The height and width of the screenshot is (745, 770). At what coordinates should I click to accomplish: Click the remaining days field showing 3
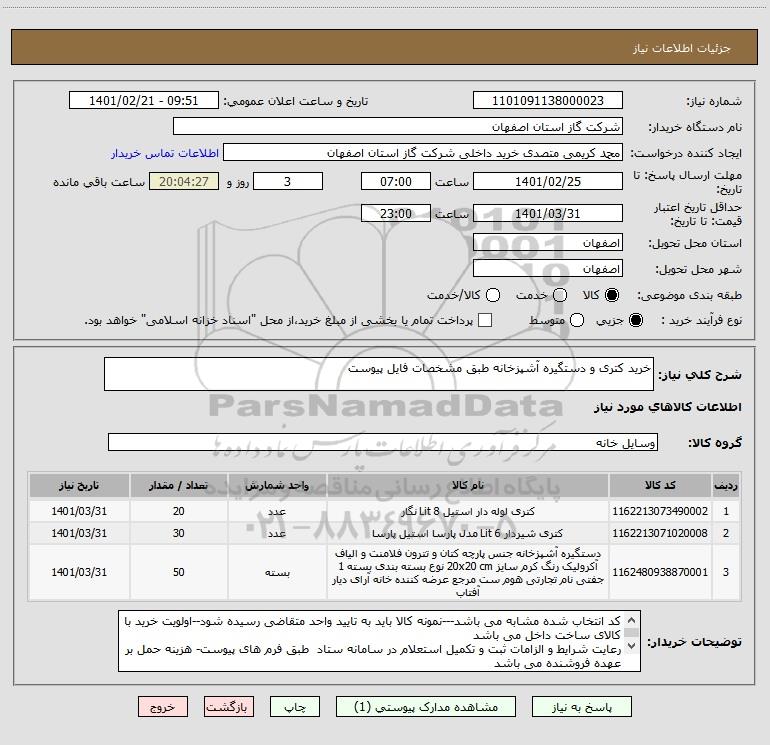click(288, 181)
